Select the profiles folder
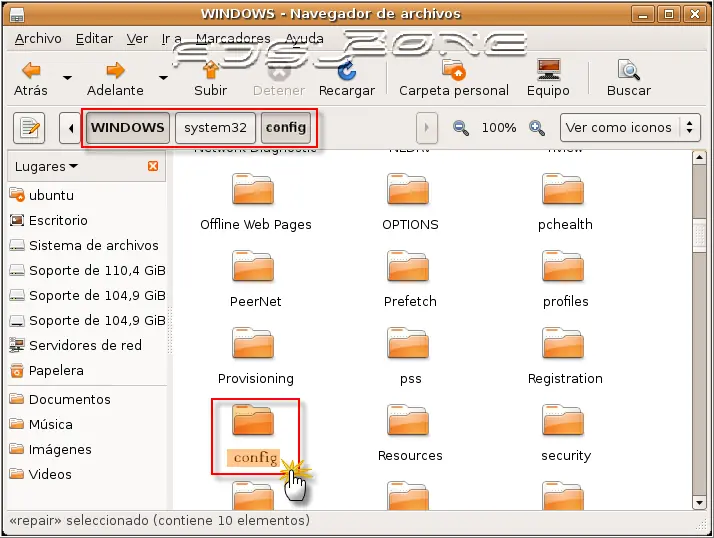This screenshot has width=714, height=538. click(565, 279)
